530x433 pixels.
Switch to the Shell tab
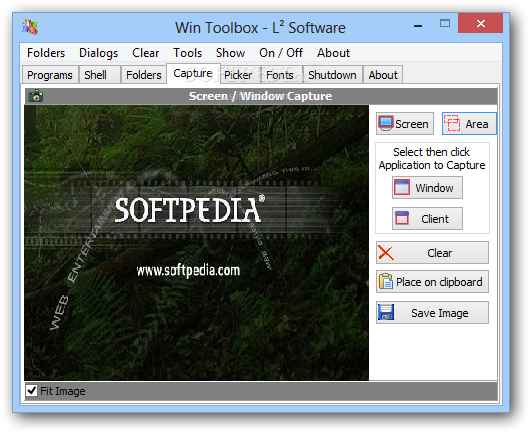click(x=100, y=75)
